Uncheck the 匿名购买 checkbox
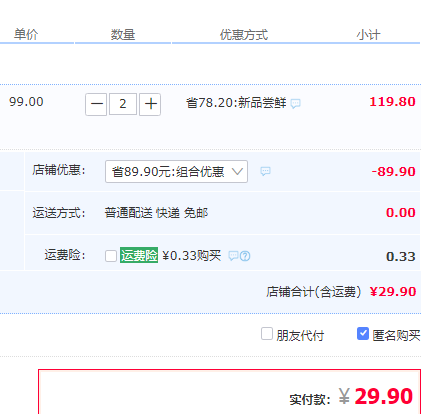This screenshot has width=423, height=414. [x=363, y=334]
